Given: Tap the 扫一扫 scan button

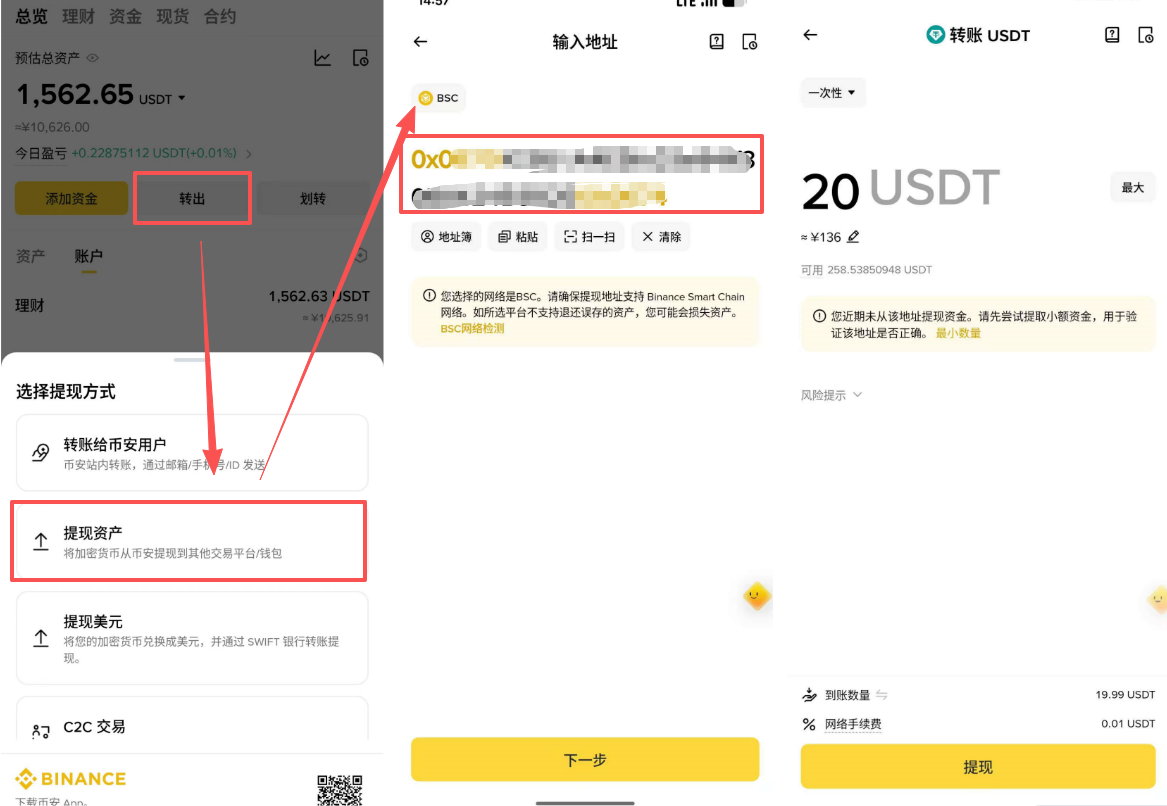Looking at the screenshot, I should 589,237.
